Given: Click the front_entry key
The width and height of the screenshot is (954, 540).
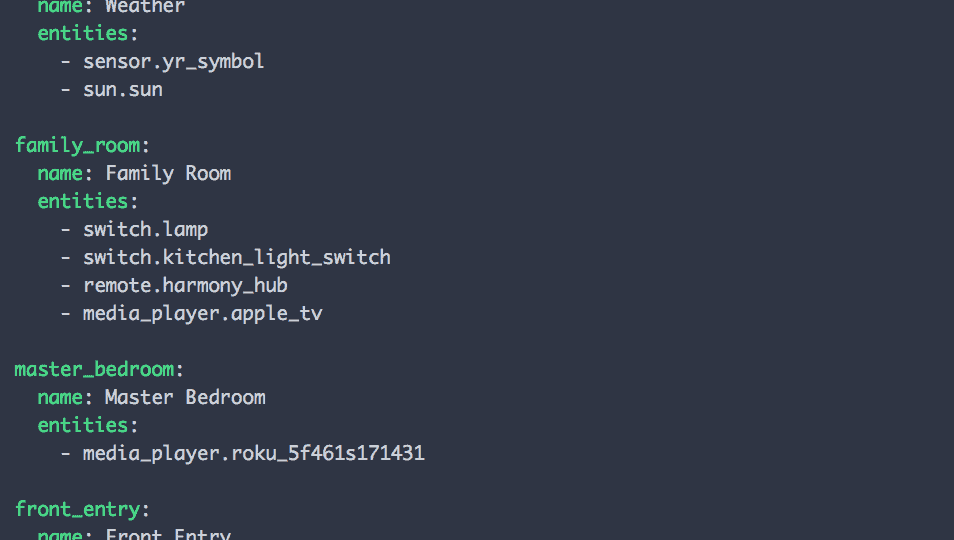Looking at the screenshot, I should tap(78, 510).
